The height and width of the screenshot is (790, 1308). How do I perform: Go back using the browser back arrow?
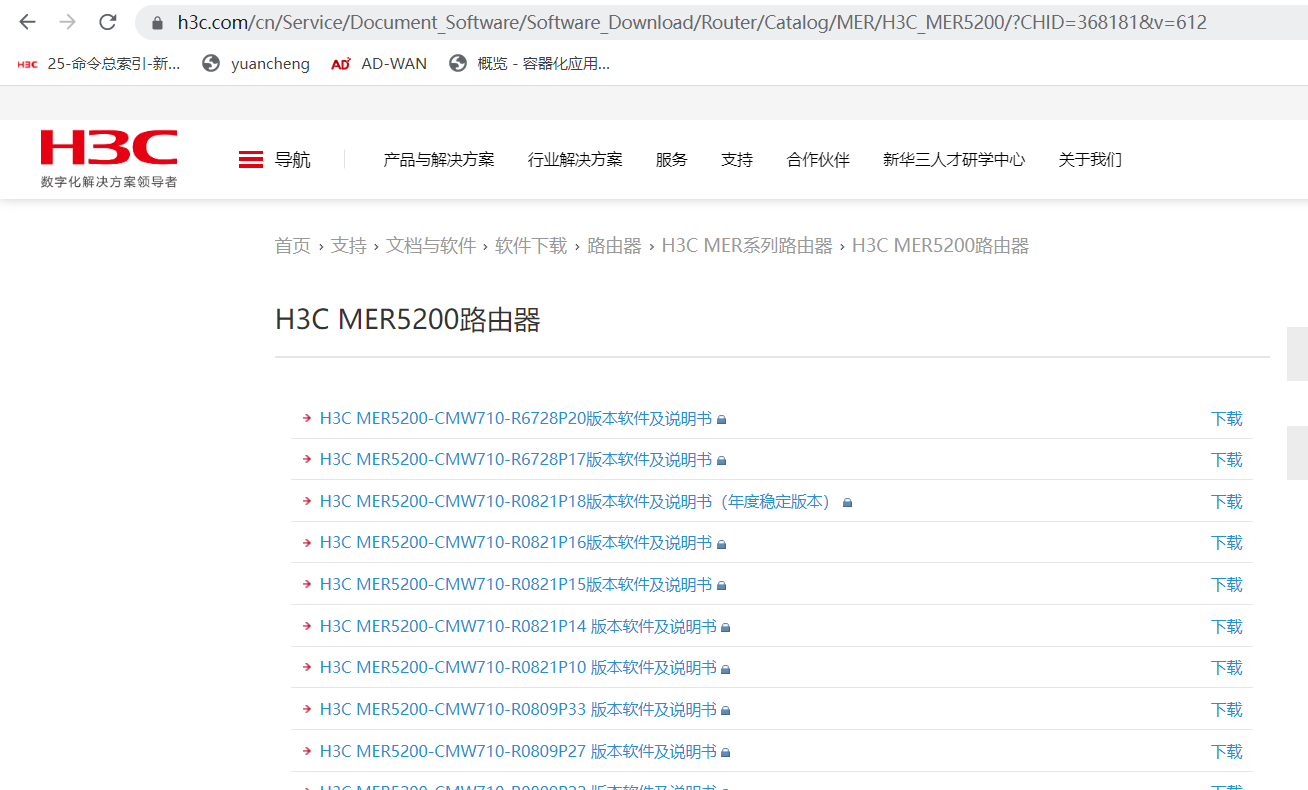pos(27,22)
